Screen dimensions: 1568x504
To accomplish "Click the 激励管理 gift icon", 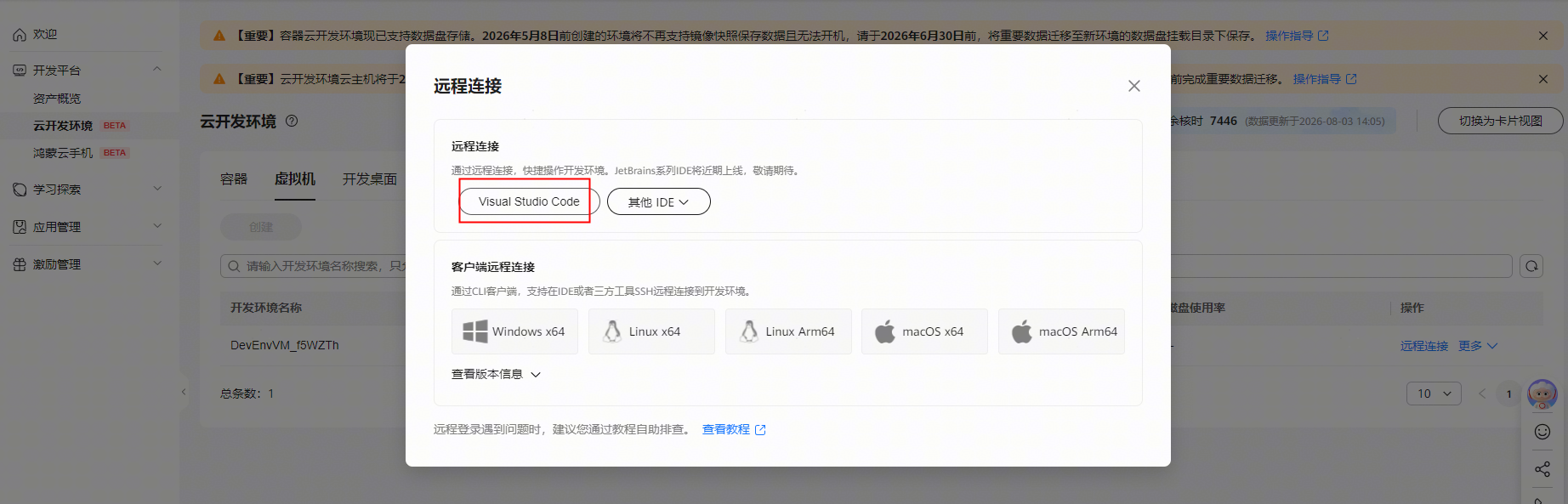I will tap(20, 264).
